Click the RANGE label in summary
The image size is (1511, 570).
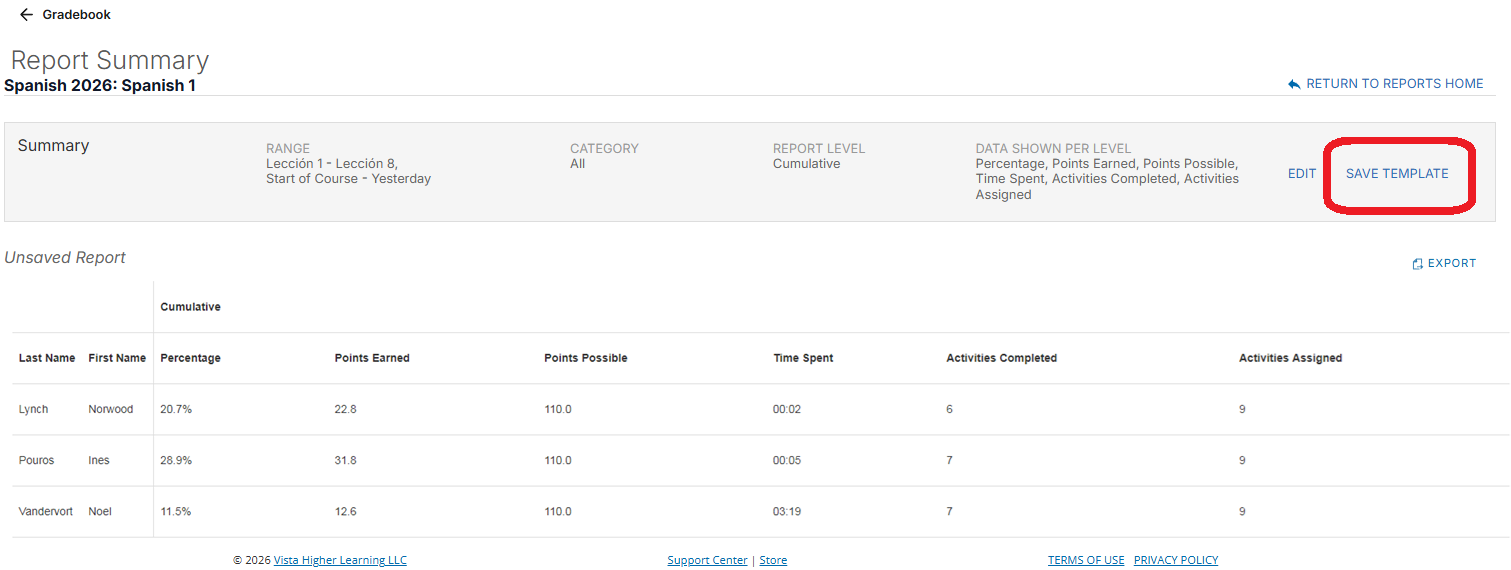tap(288, 149)
